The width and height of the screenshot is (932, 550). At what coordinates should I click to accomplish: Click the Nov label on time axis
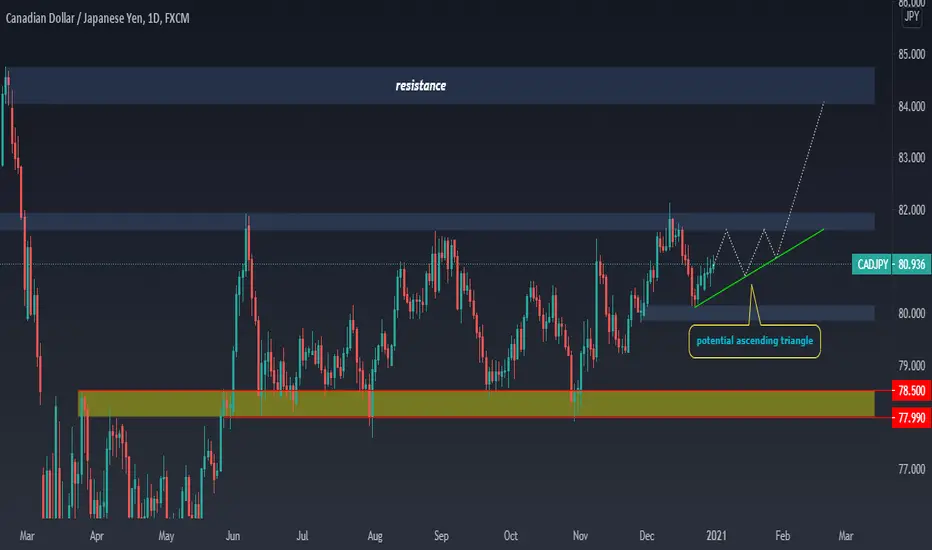[x=580, y=536]
